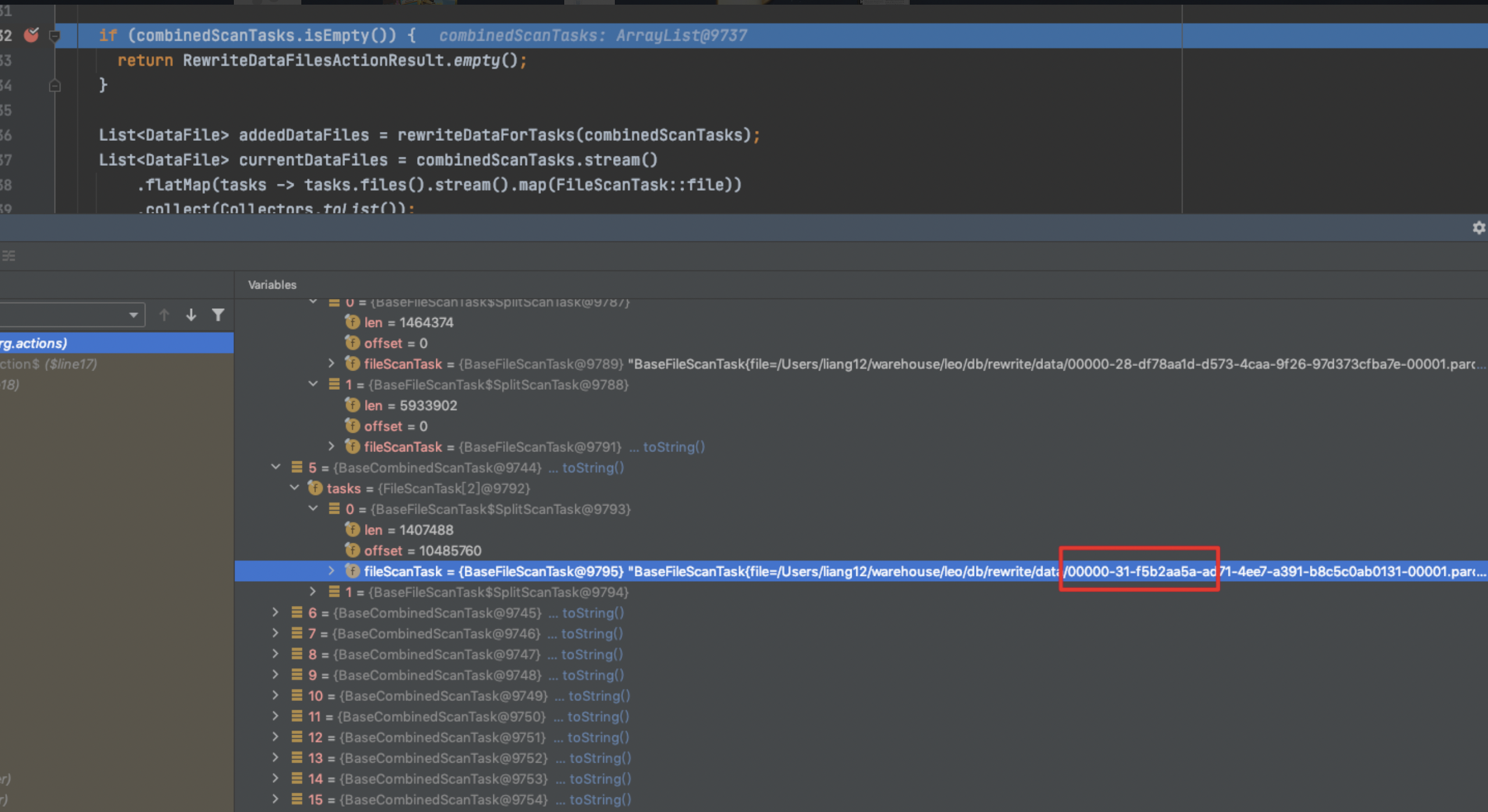Click toString() link on element 10
The height and width of the screenshot is (812, 1488).
click(599, 696)
